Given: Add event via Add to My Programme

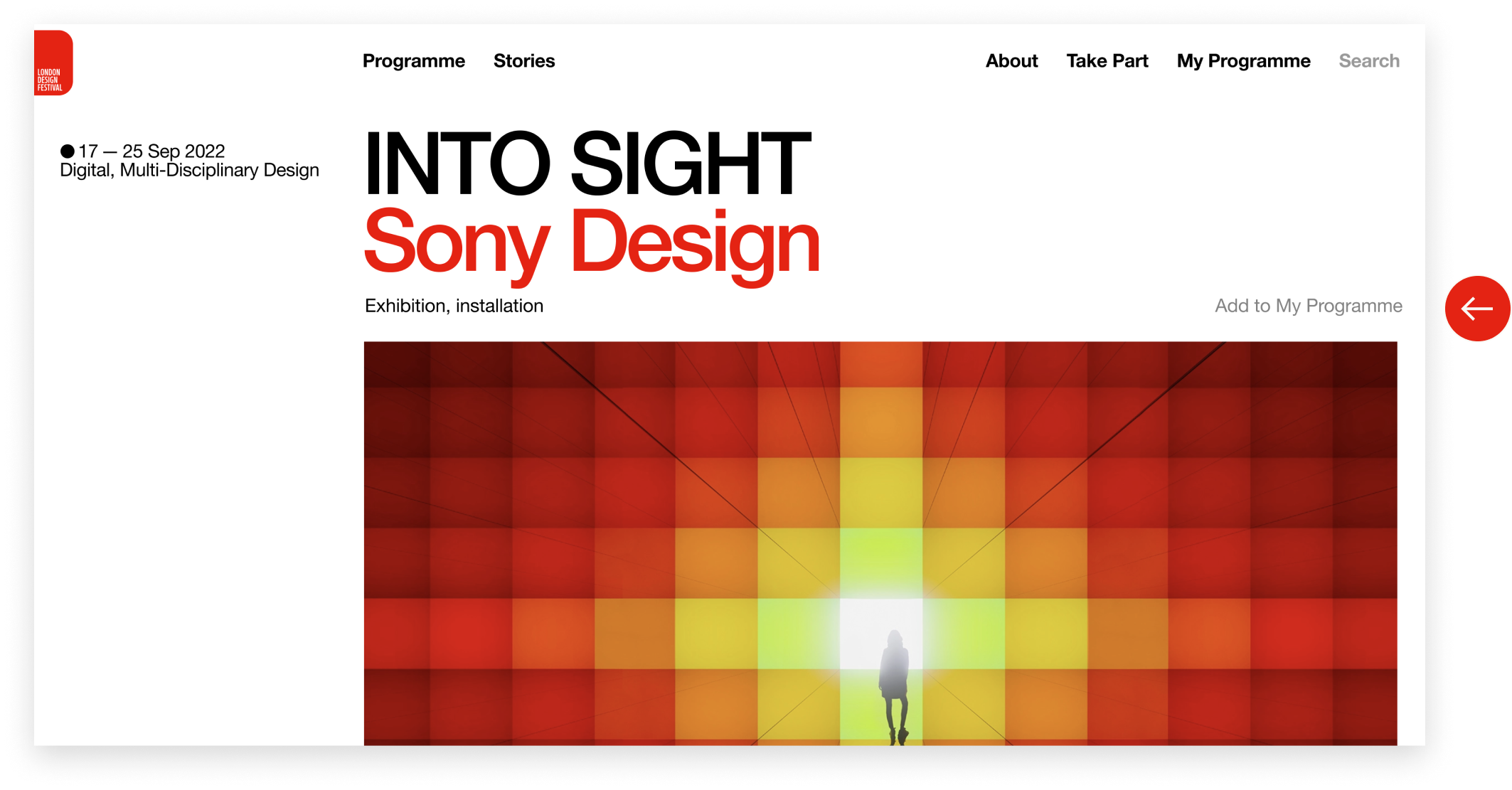Looking at the screenshot, I should (x=1308, y=306).
